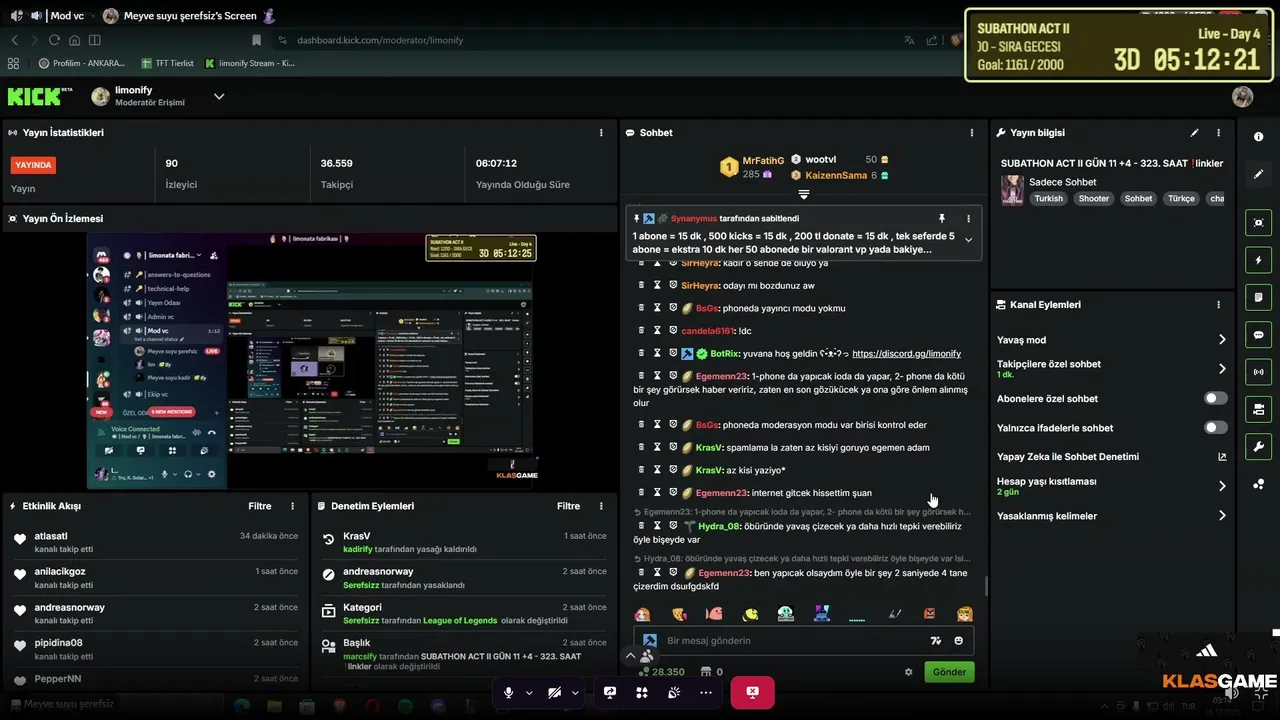Viewport: 1280px width, 720px height.
Task: Toggle the channel actions widget icon in sidebar
Action: pos(1258,409)
